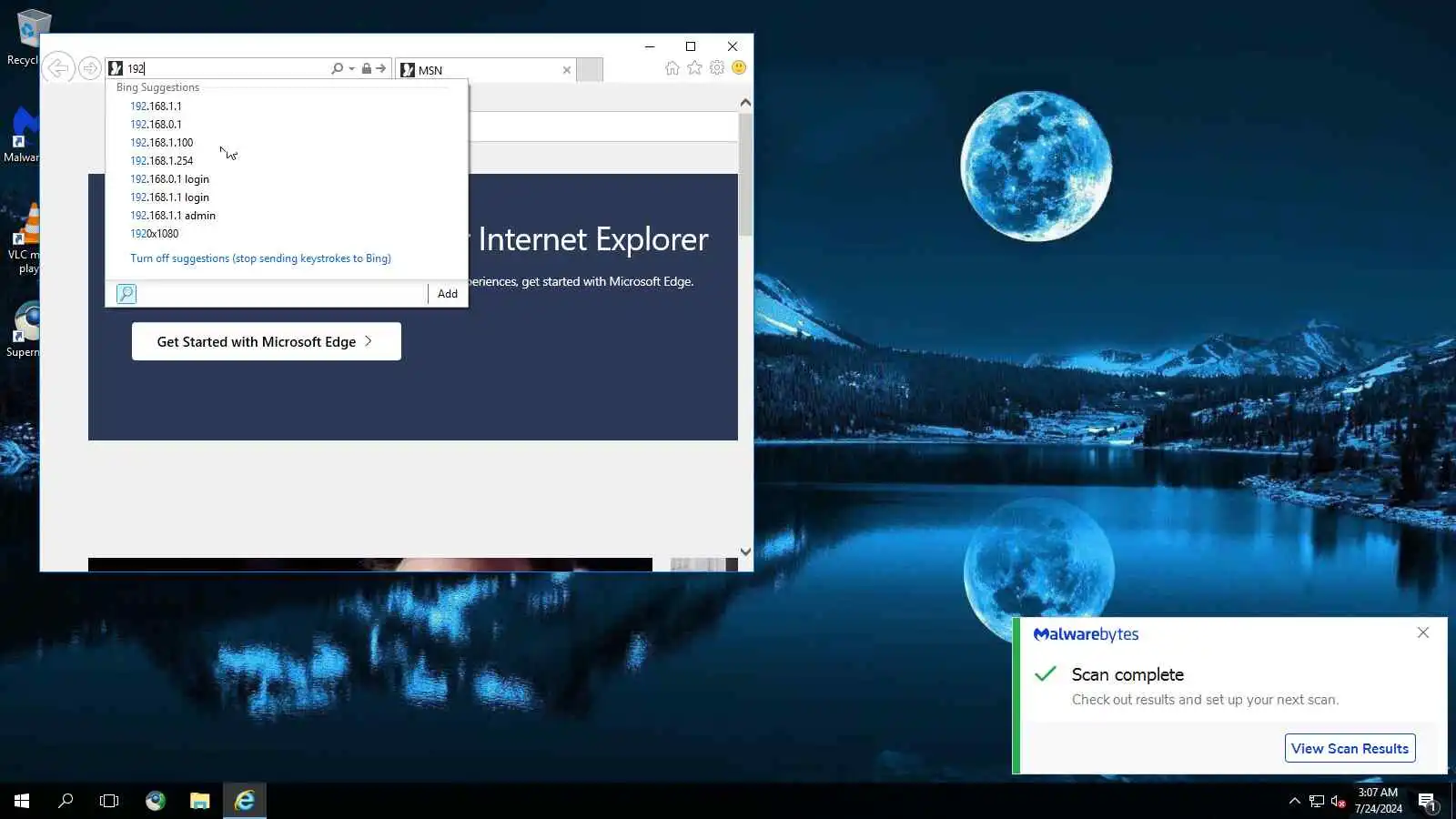The height and width of the screenshot is (819, 1456).
Task: Click the page scrollbar down arrow
Action: (745, 551)
